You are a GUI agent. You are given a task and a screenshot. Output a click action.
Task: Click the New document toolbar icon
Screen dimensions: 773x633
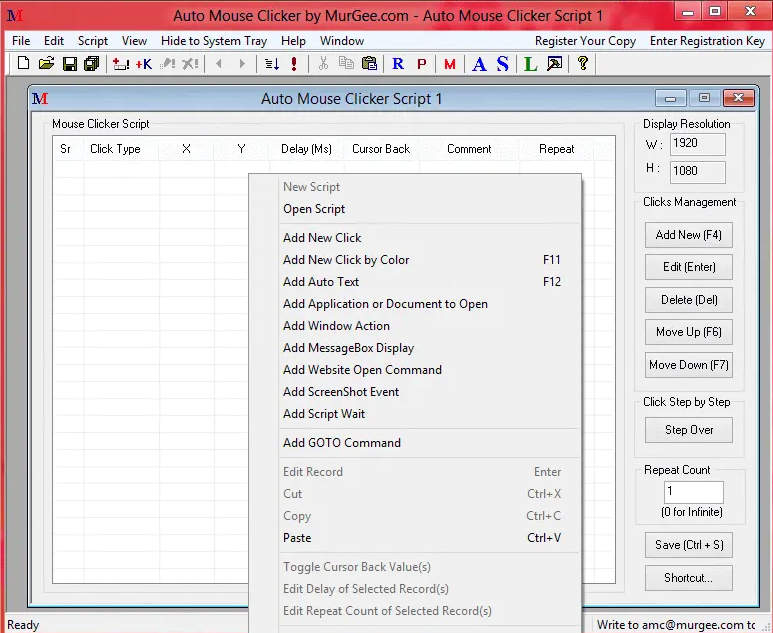[23, 64]
